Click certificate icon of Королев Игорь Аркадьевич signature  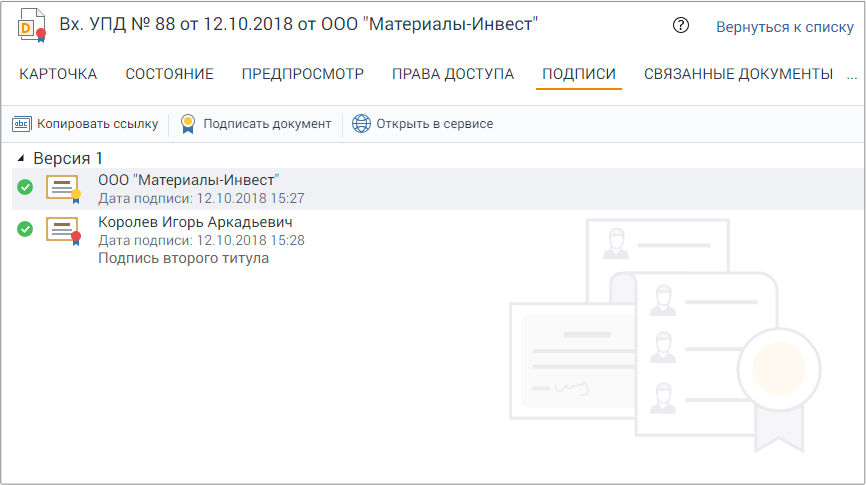click(x=63, y=231)
